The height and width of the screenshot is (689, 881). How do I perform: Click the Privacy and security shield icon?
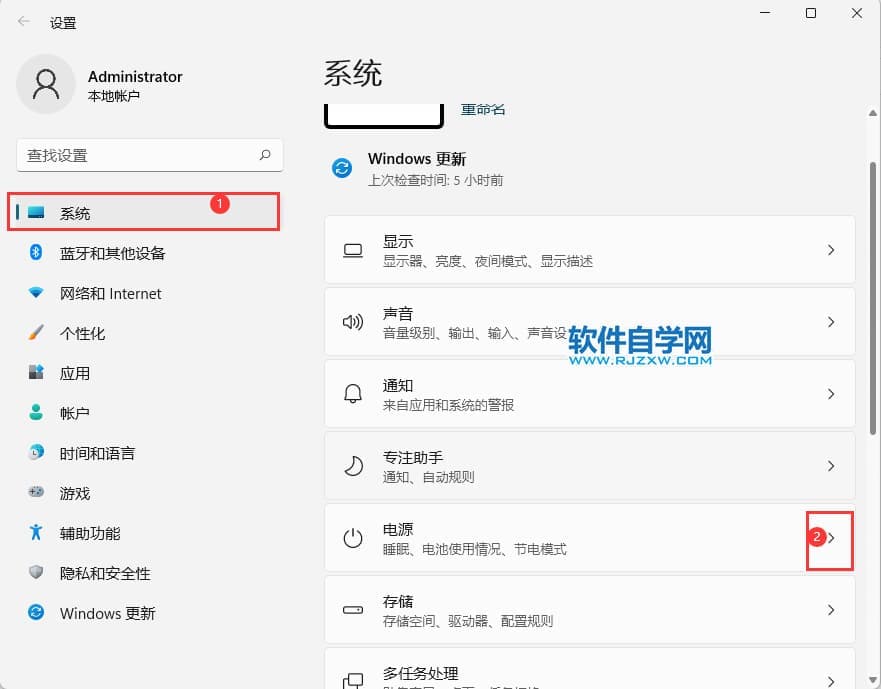pos(36,573)
